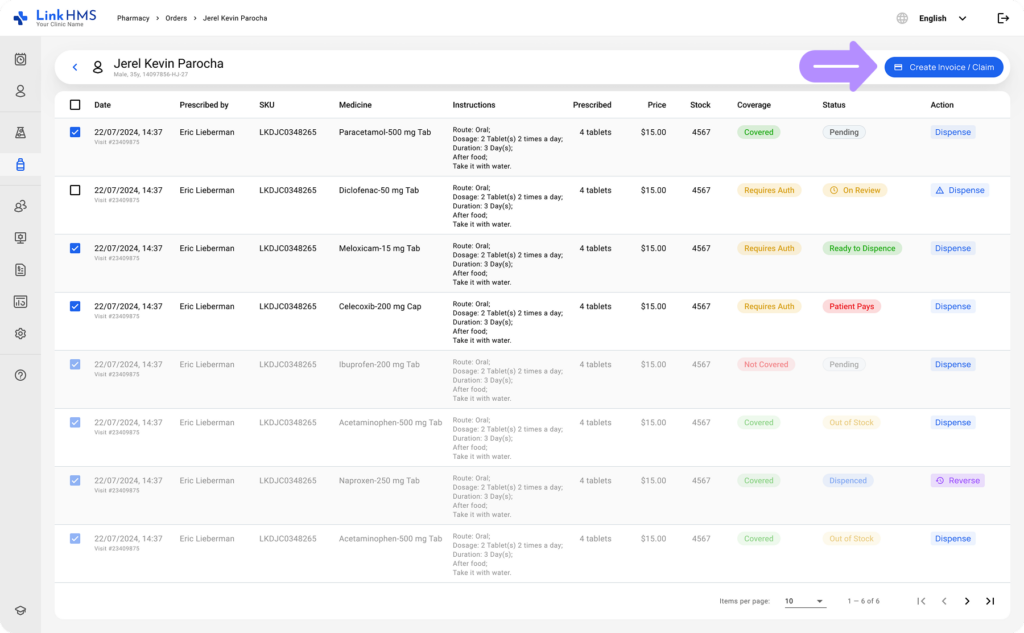Click the Requires Auth badge in Diclofenac row
Image resolution: width=1024 pixels, height=633 pixels.
[769, 190]
